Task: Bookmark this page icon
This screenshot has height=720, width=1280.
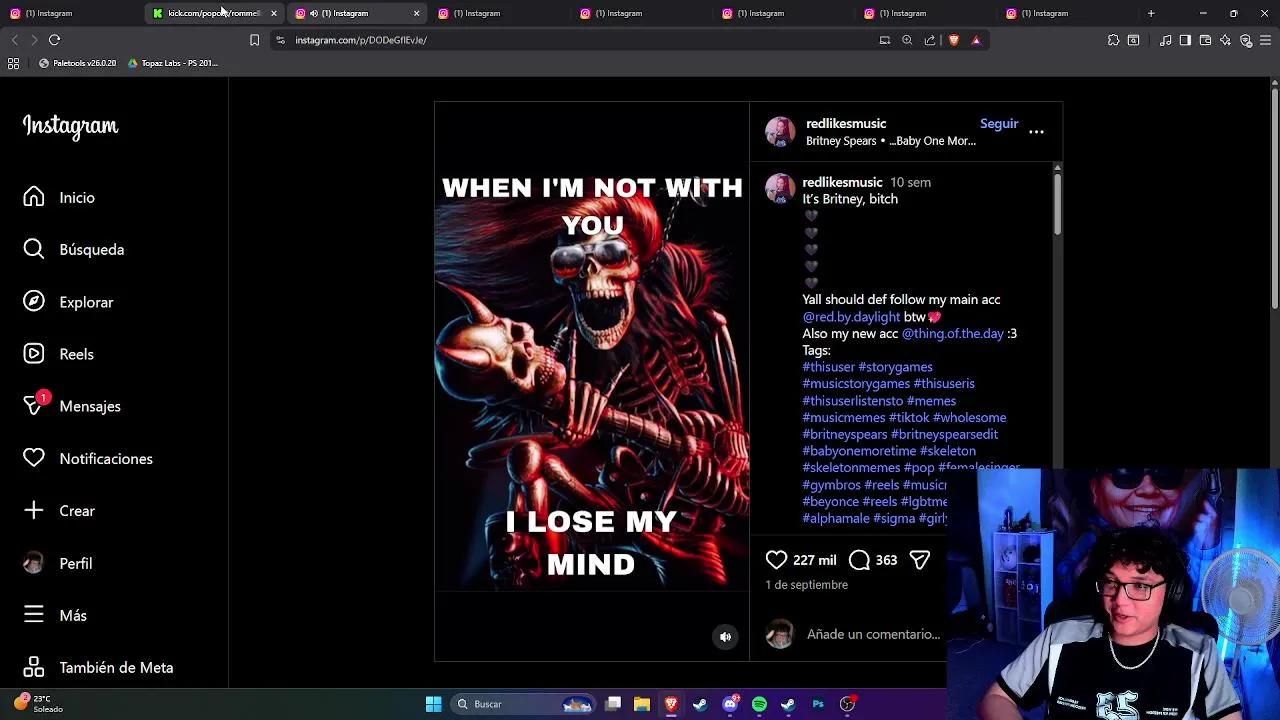Action: click(x=254, y=40)
